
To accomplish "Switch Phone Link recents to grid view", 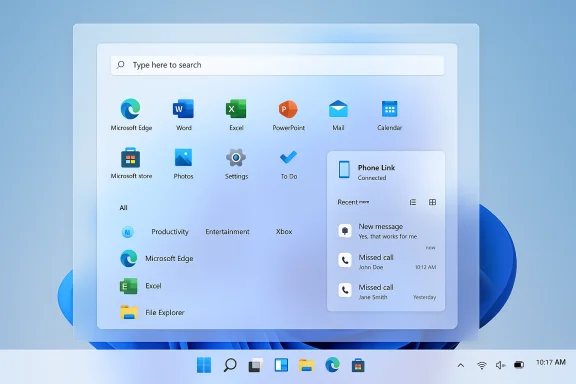I will (x=432, y=202).
